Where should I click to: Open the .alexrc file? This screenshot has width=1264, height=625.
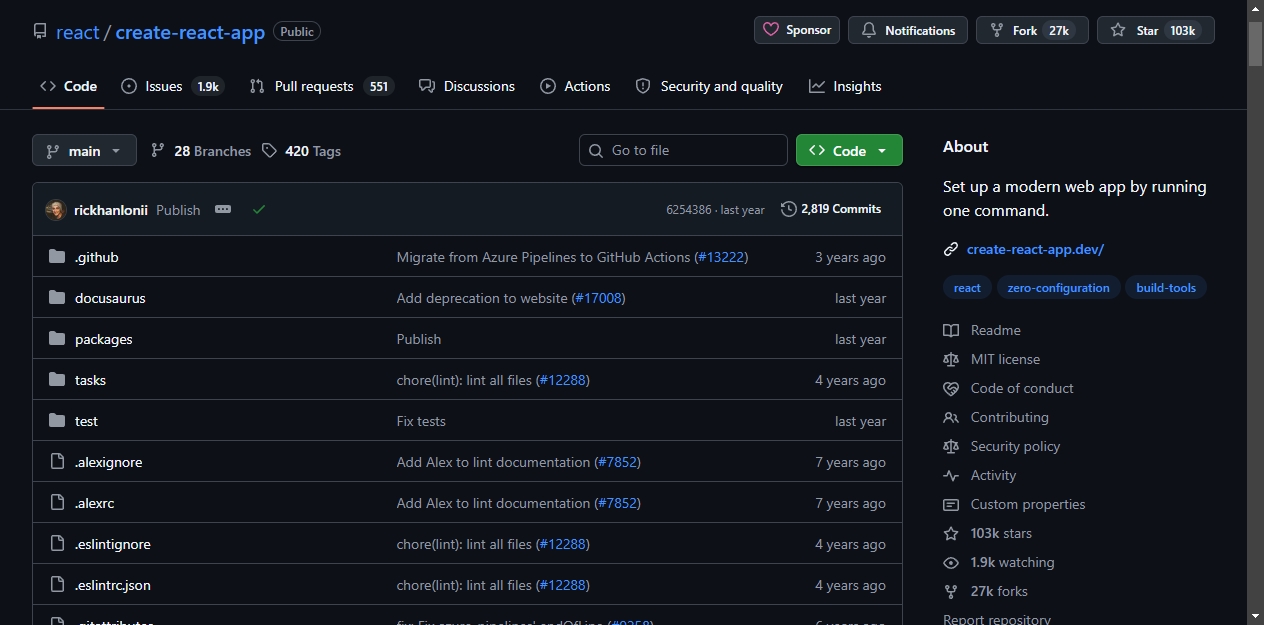coord(95,503)
